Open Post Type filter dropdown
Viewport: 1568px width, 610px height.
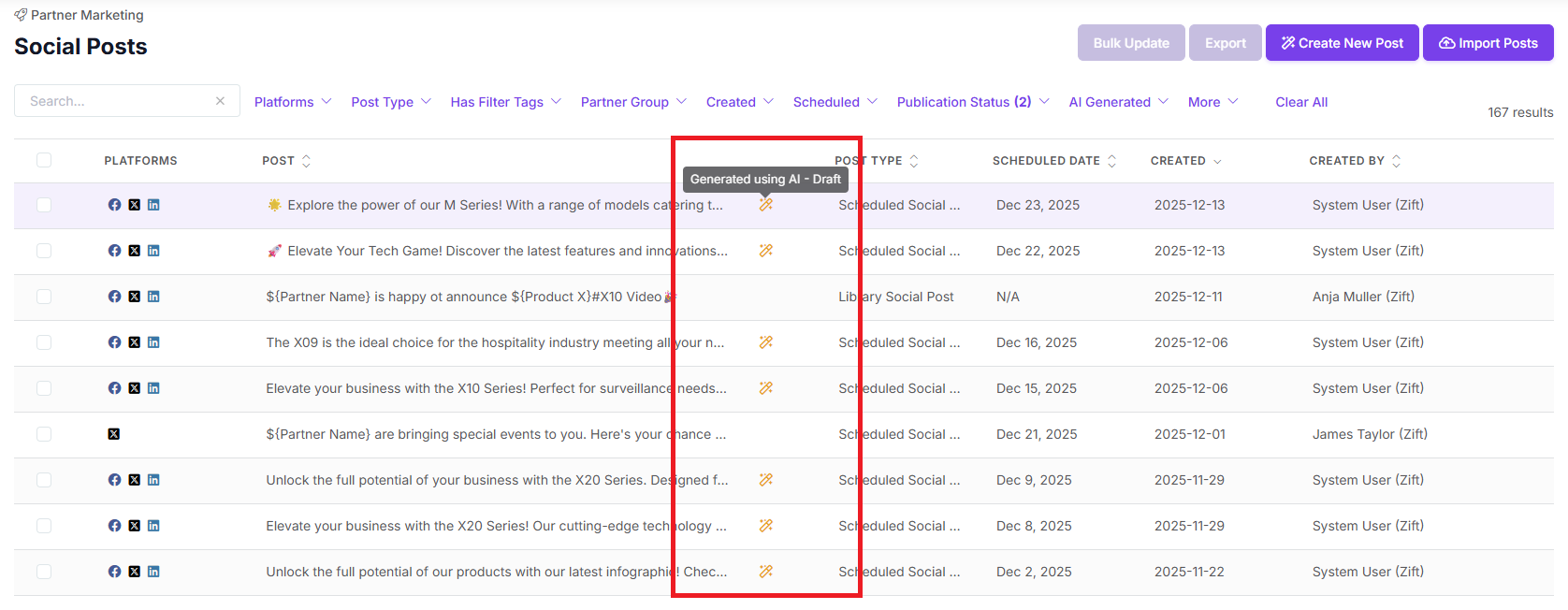(391, 102)
